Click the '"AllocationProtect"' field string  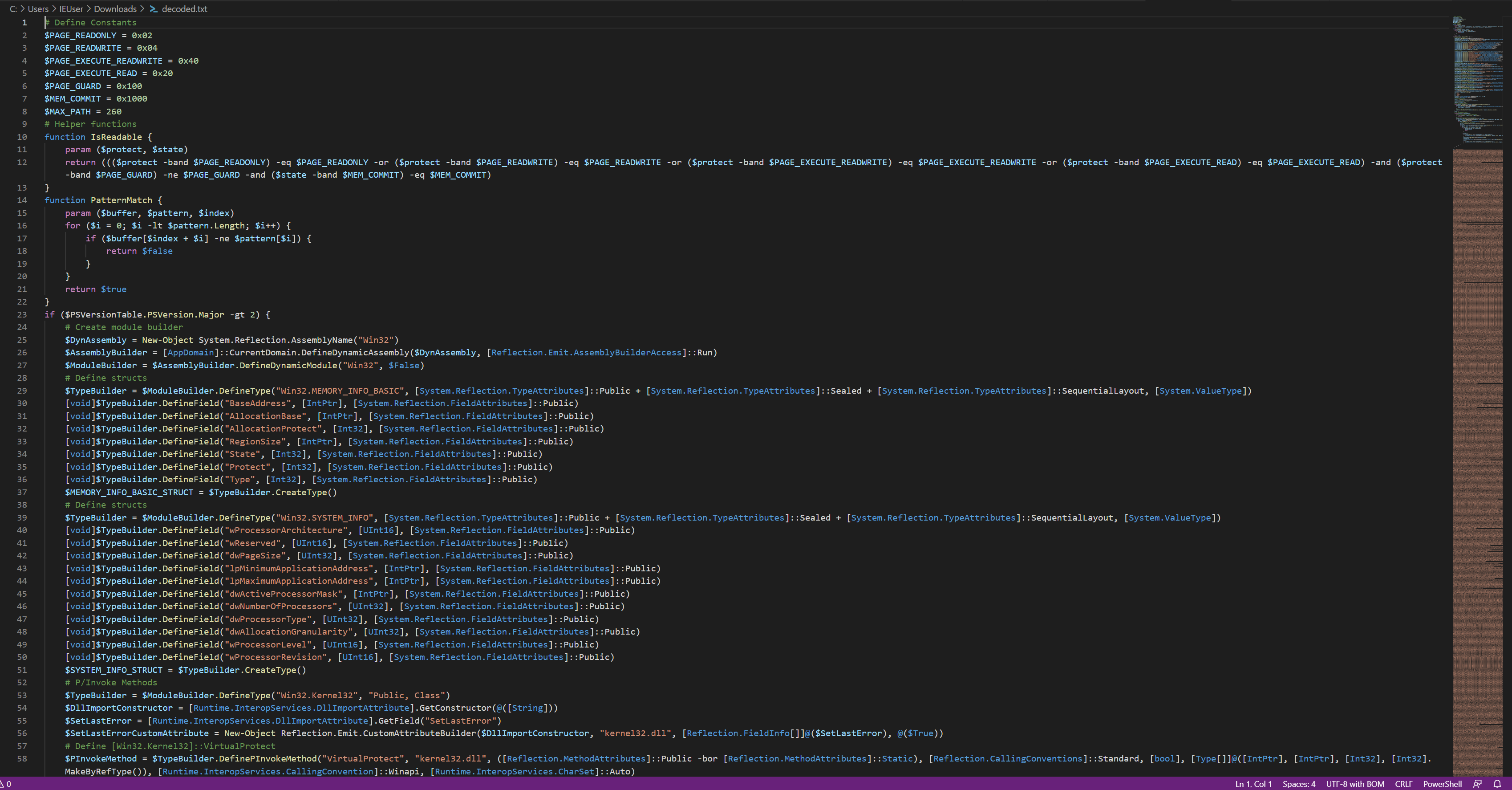pos(273,429)
